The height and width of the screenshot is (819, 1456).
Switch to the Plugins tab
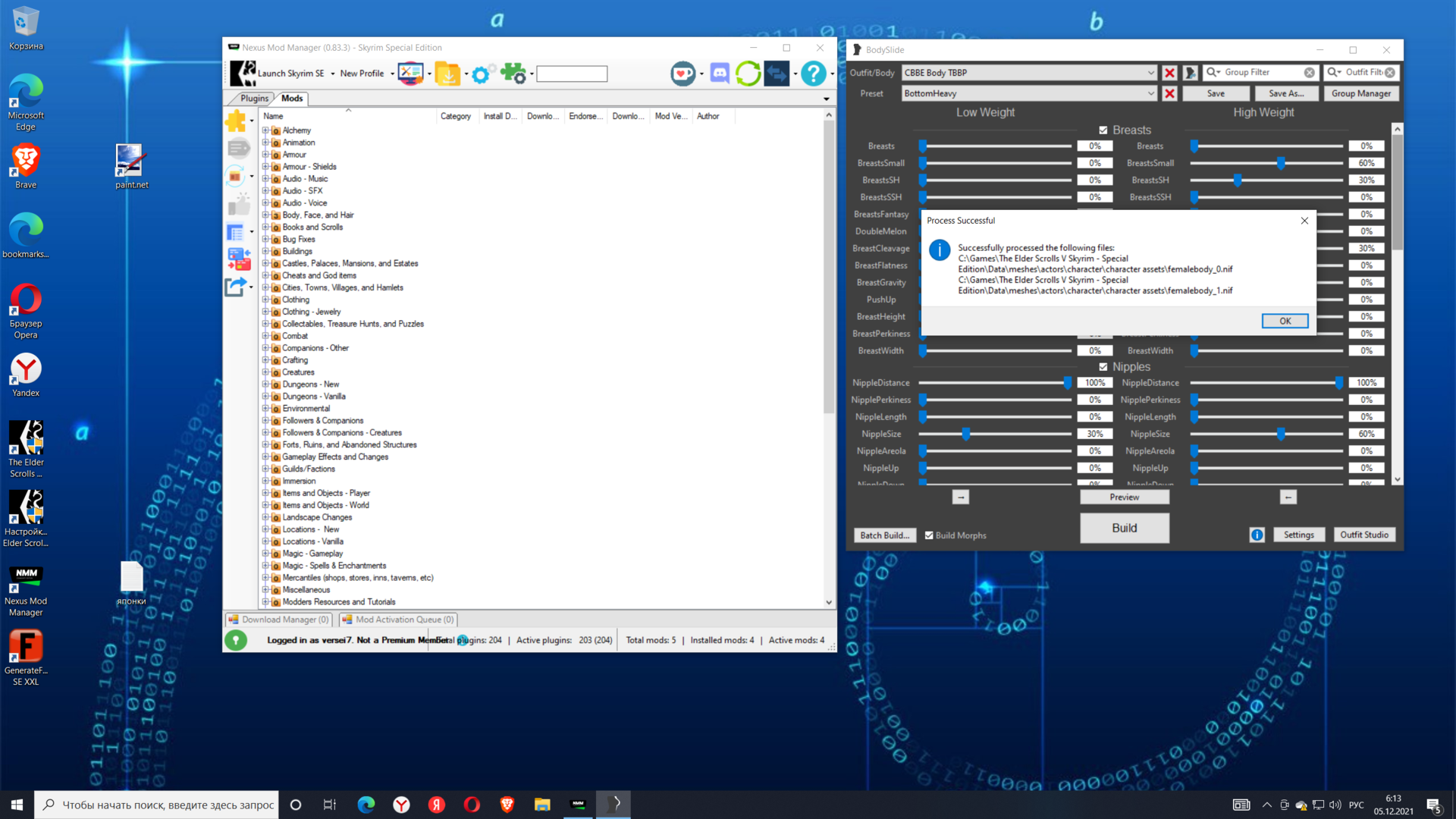(x=253, y=99)
